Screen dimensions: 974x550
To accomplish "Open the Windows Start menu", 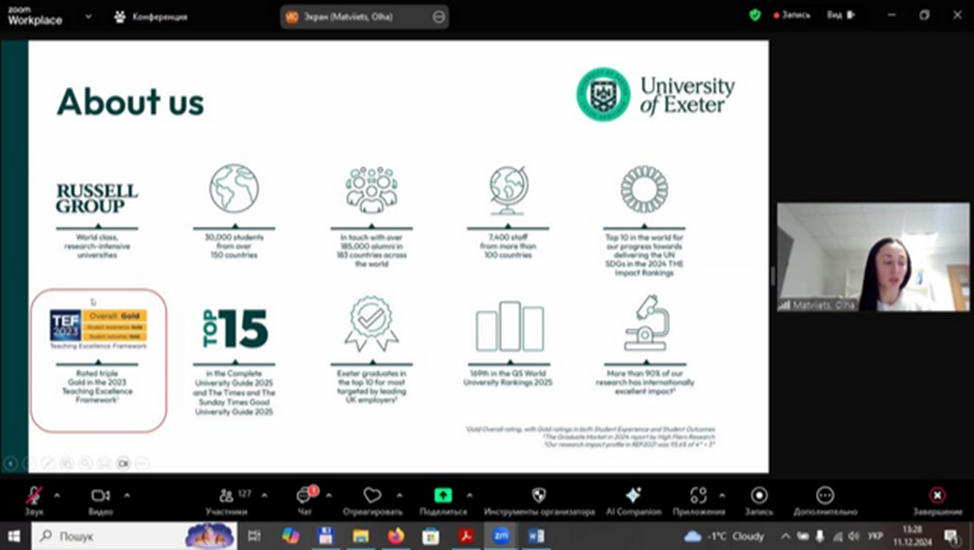I will [14, 536].
